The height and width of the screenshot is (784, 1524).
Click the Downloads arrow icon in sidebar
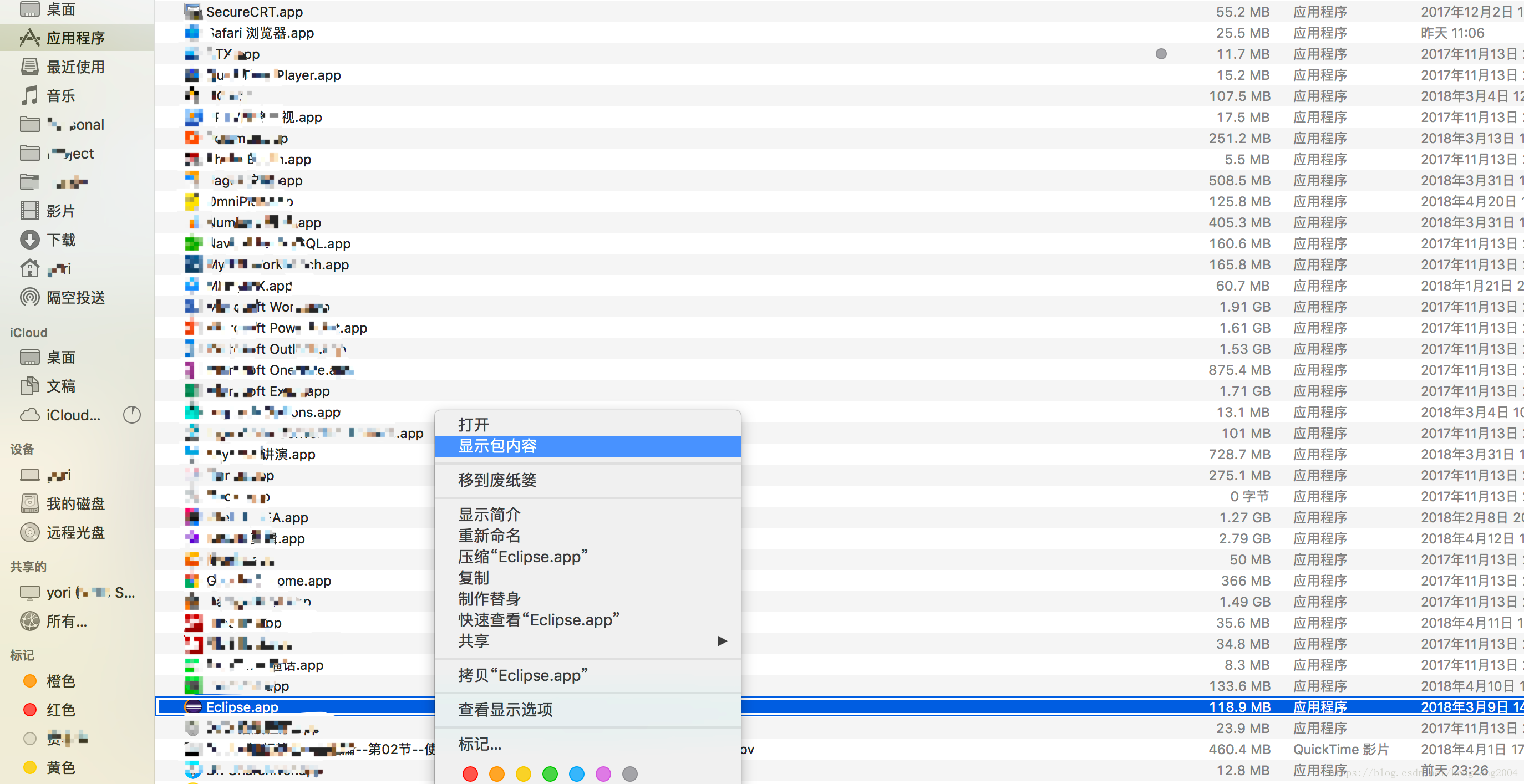coord(29,240)
